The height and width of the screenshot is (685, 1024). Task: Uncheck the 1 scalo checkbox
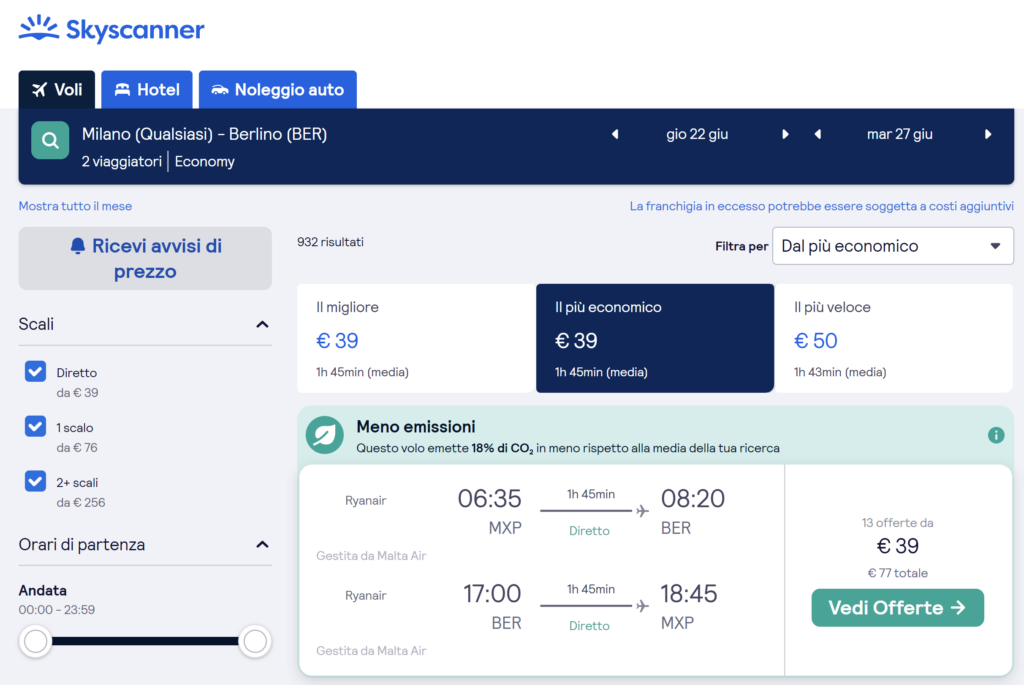pos(36,427)
